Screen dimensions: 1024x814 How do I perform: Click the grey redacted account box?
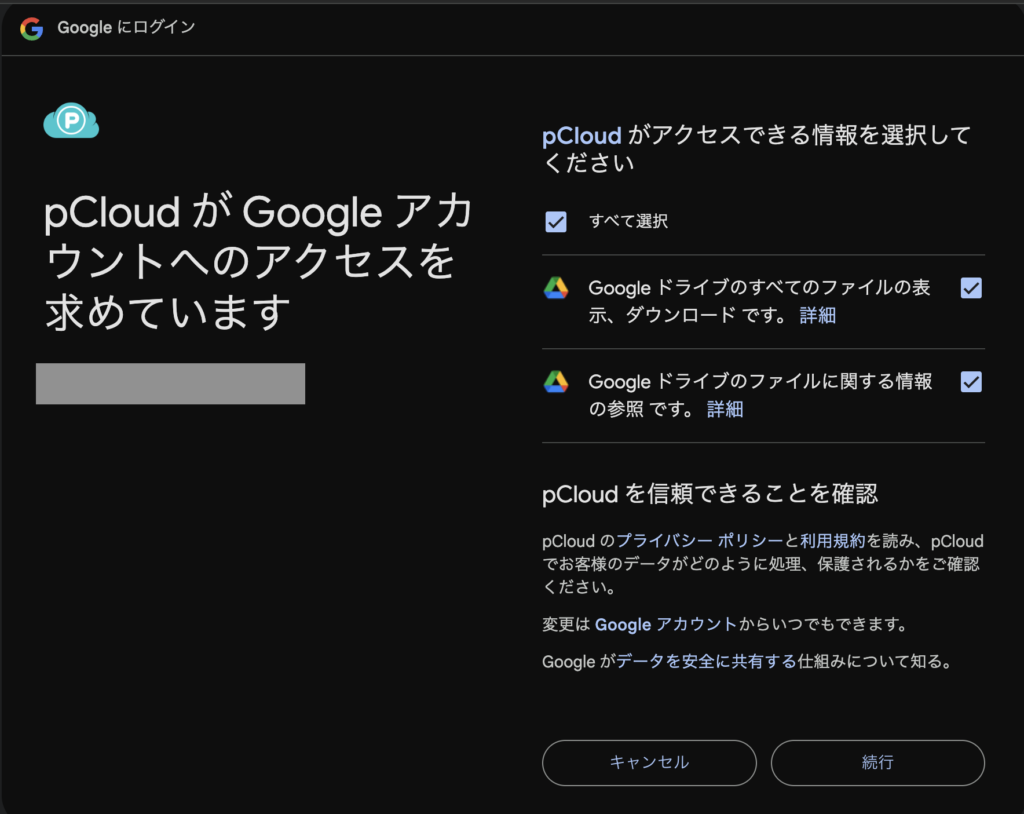(170, 384)
